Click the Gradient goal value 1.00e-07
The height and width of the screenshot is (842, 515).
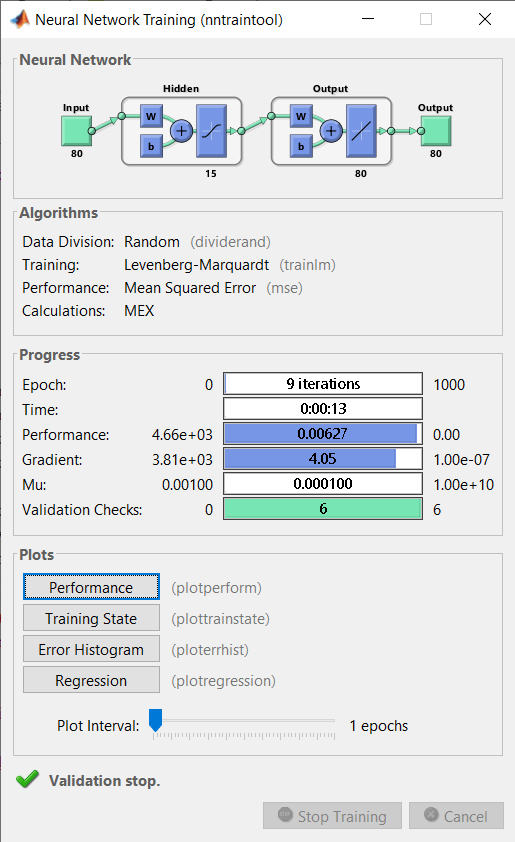coord(461,460)
